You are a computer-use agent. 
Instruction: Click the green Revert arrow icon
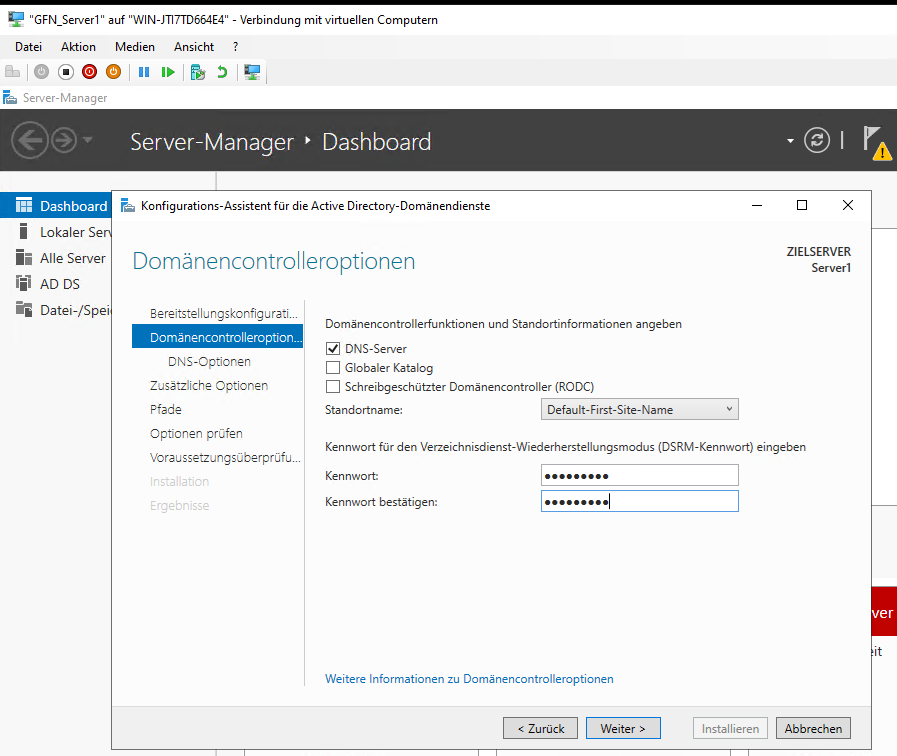222,72
